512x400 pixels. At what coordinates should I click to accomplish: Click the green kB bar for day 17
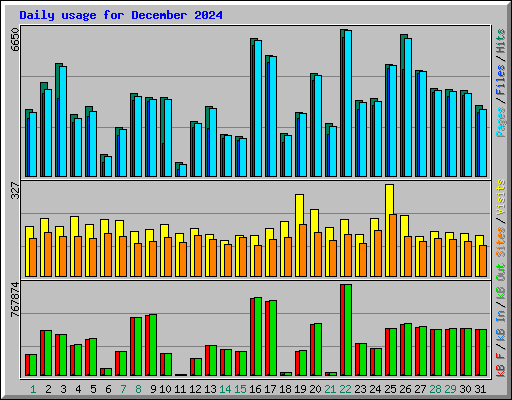click(x=273, y=338)
